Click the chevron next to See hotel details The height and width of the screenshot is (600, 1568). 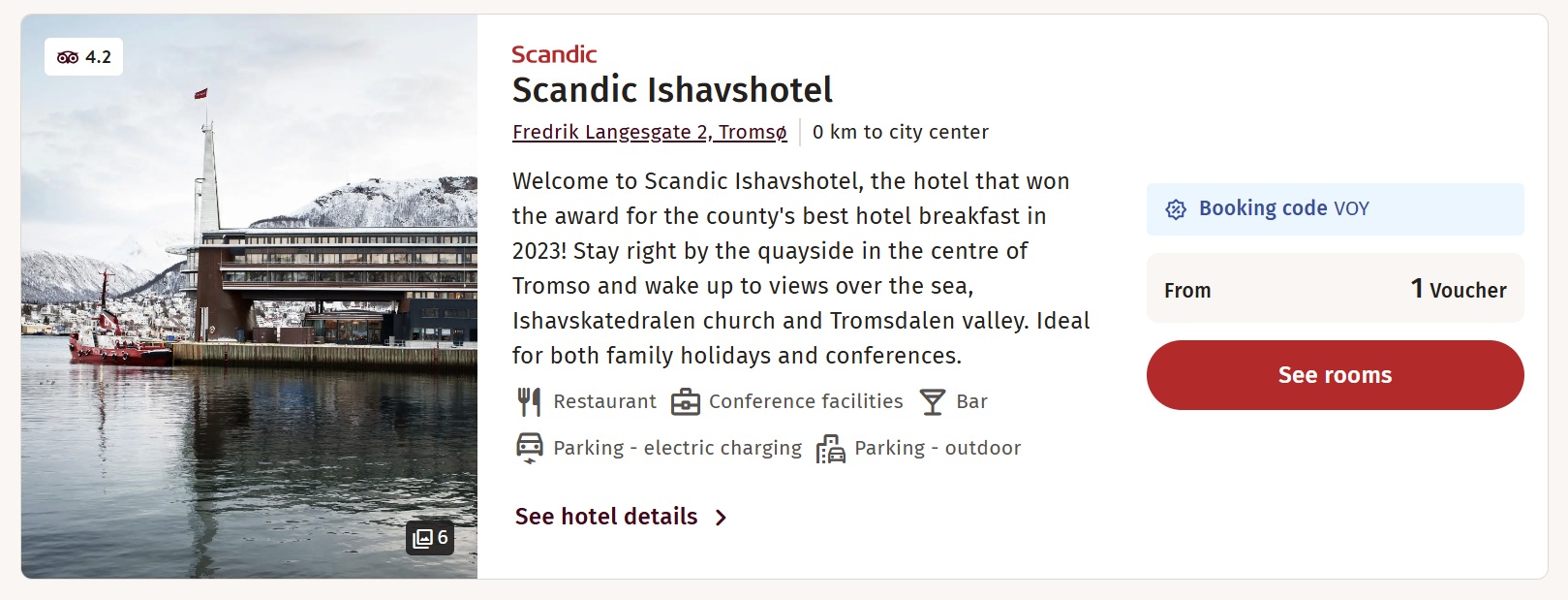click(x=720, y=518)
